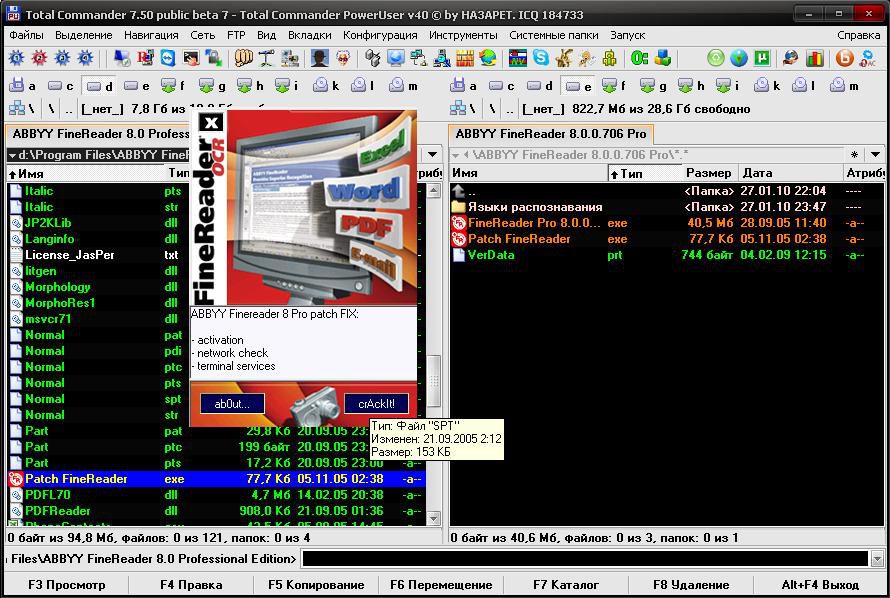
Task: Launch Skype from the toolbar
Action: coord(540,57)
